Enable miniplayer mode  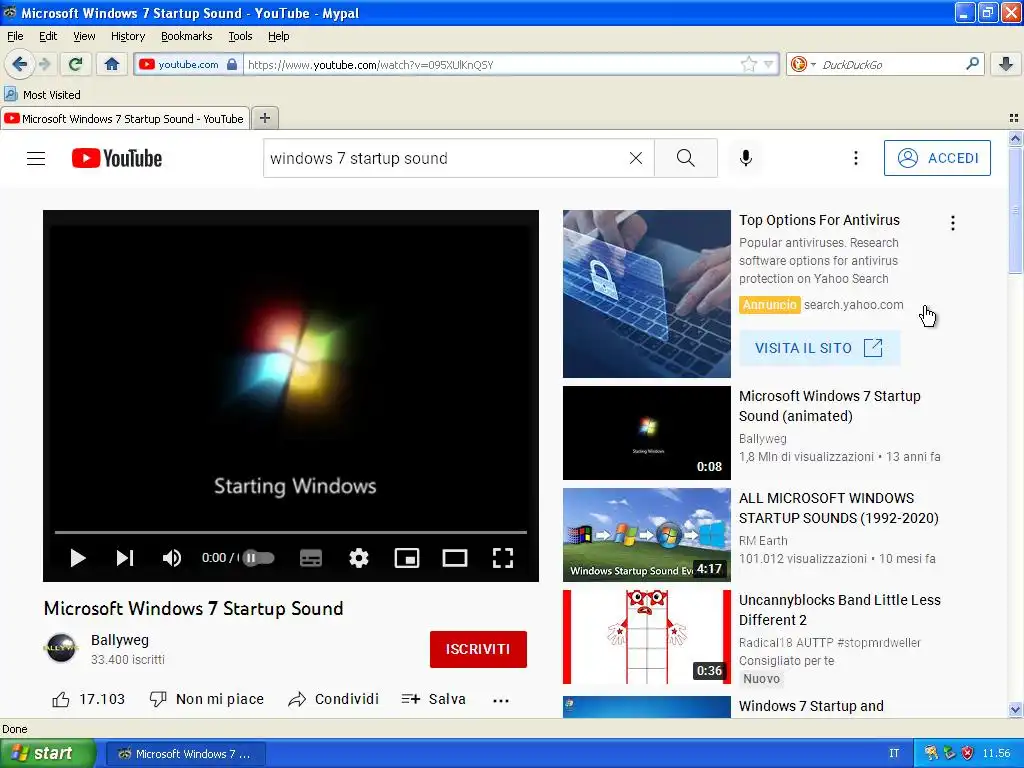407,558
